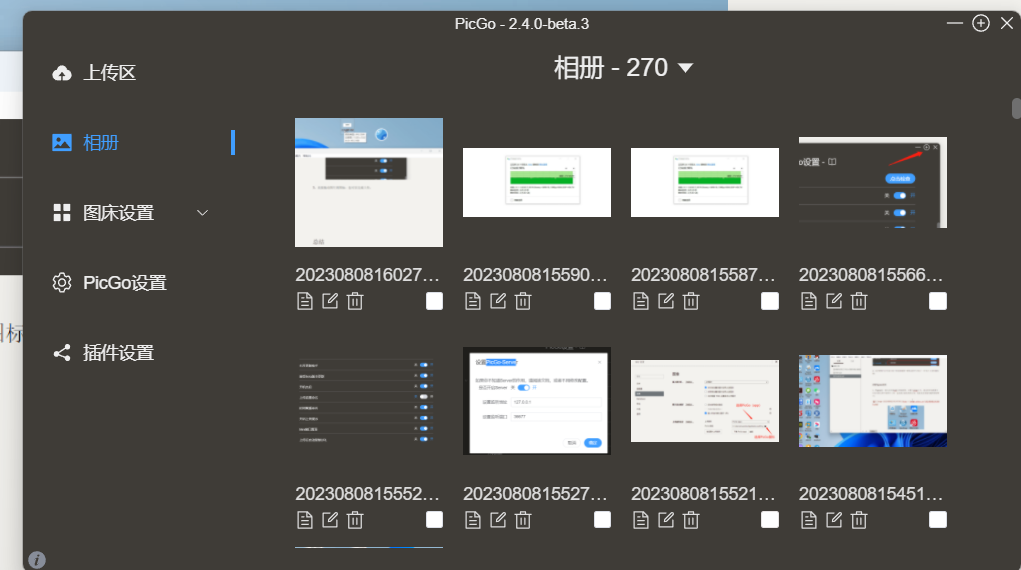Image resolution: width=1021 pixels, height=570 pixels.
Task: Select checkbox for image 2023080815566
Action: pos(938,301)
